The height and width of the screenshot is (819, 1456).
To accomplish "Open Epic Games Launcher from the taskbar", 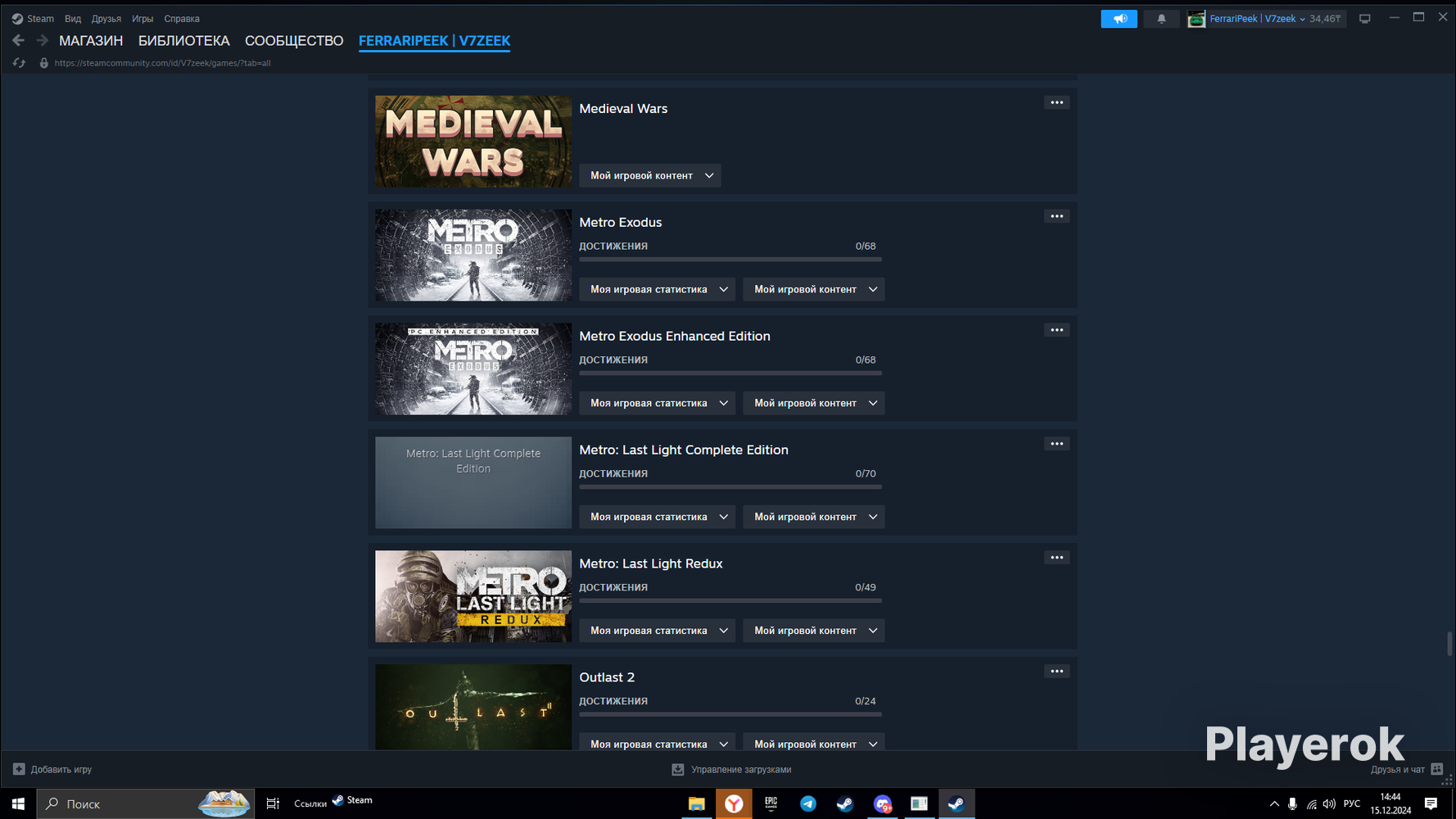I will (771, 804).
